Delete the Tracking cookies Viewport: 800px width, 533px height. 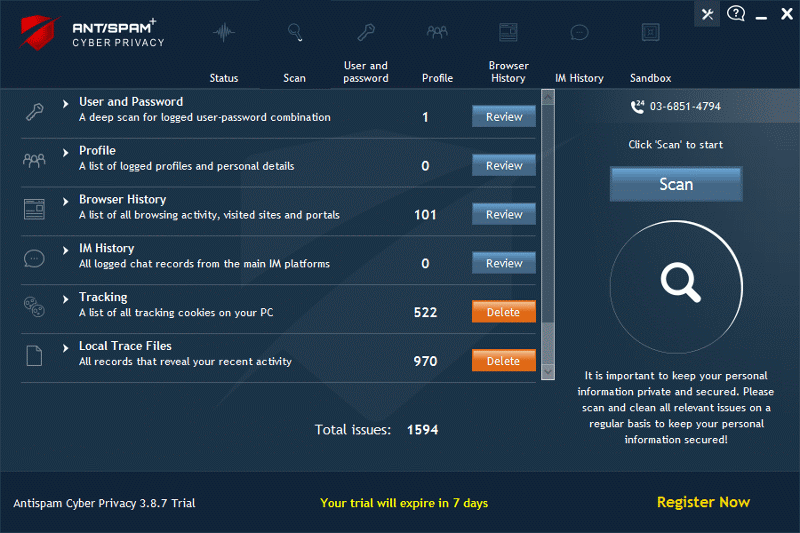[504, 312]
